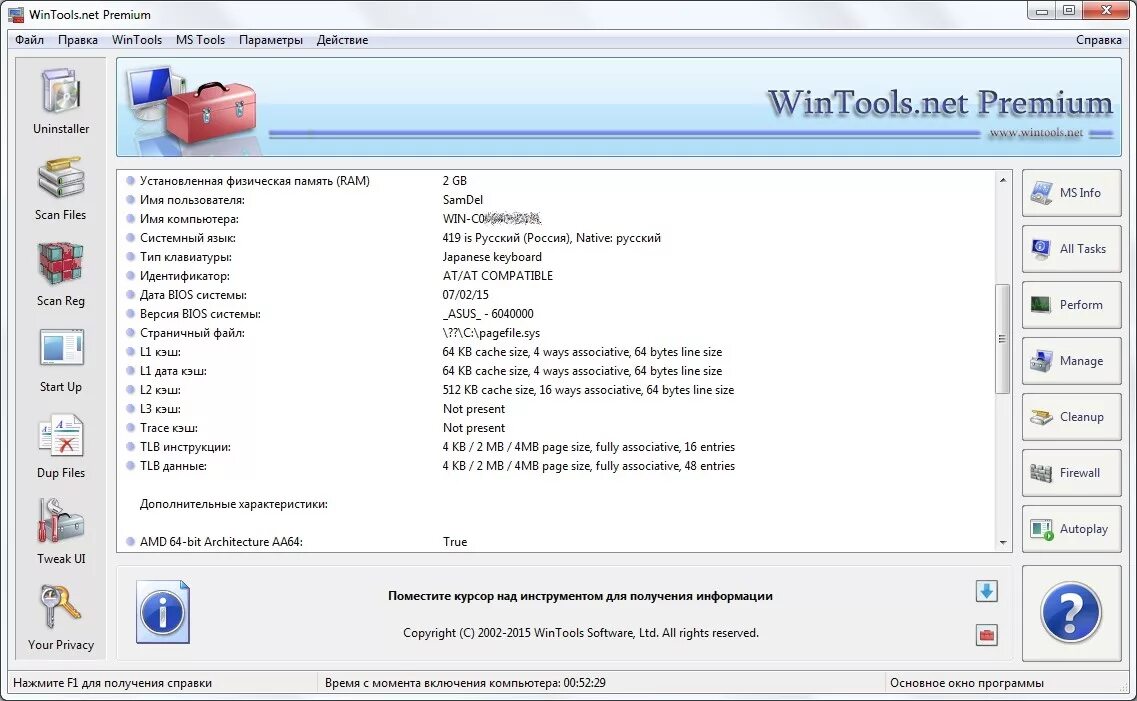Select the 'L1 кэш:' row

tap(557, 352)
